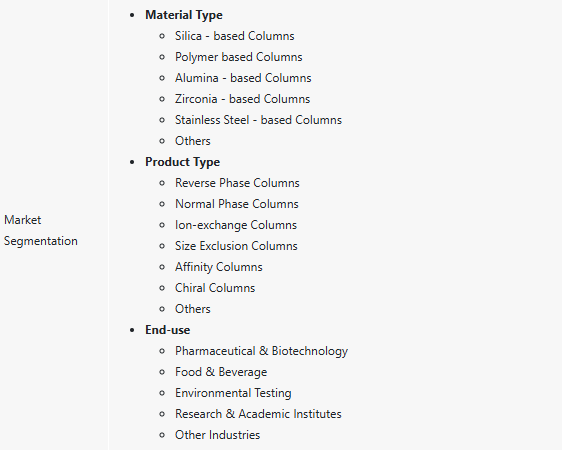Click Polymer based Columns item

(x=238, y=57)
